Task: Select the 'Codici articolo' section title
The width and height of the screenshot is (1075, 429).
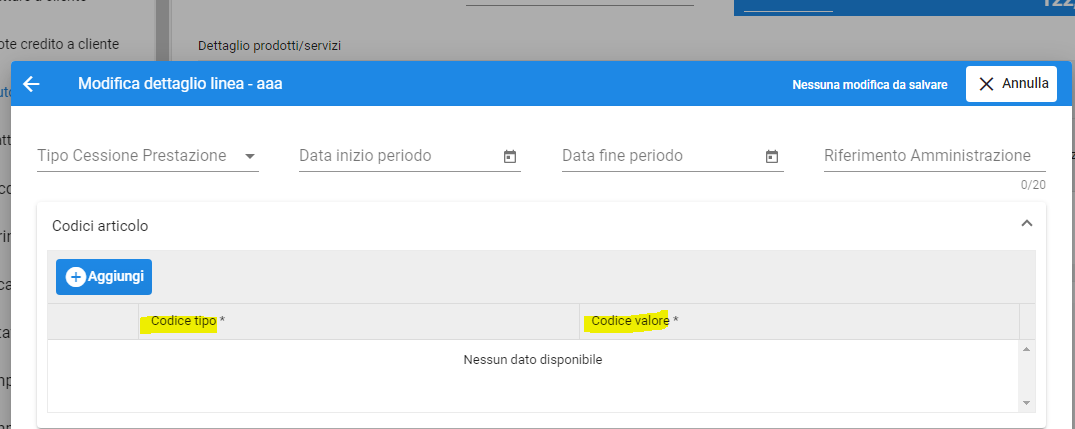Action: click(100, 225)
